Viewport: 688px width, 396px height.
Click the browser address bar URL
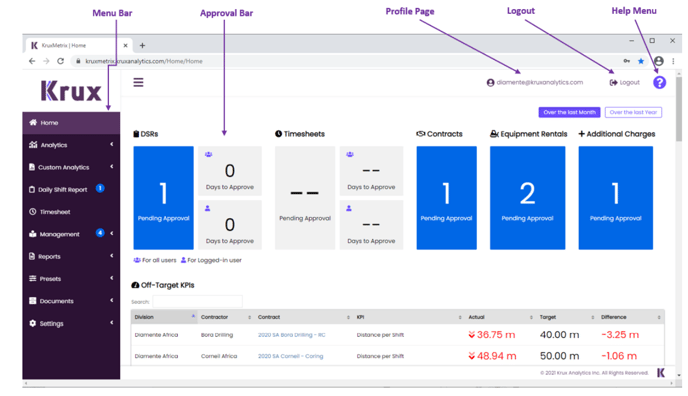(x=144, y=61)
